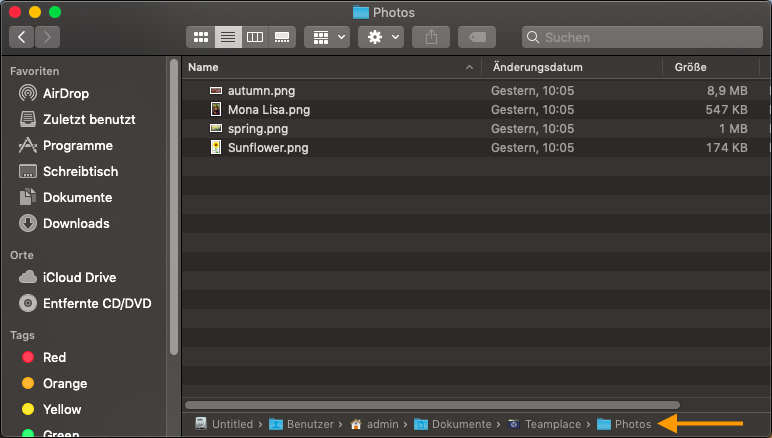Click the magnifier icon in search field
Screen dimensions: 772x438
[533, 37]
